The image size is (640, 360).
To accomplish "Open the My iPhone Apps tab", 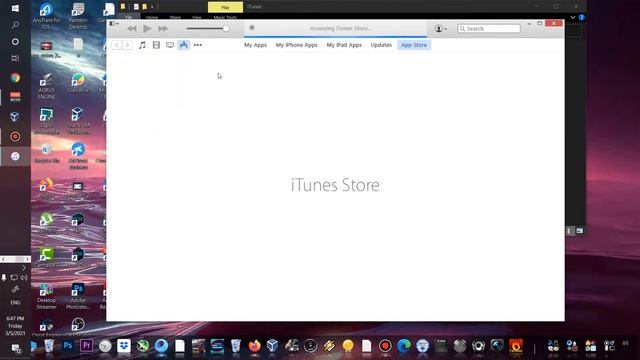I will click(297, 45).
